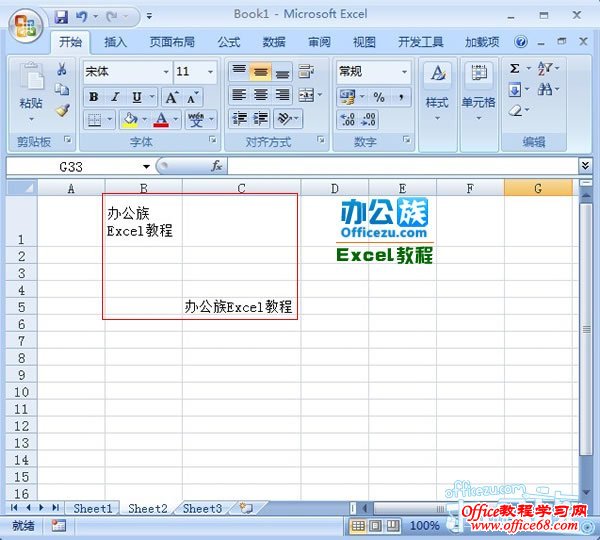
Task: Toggle underline formatting
Action: click(x=137, y=97)
